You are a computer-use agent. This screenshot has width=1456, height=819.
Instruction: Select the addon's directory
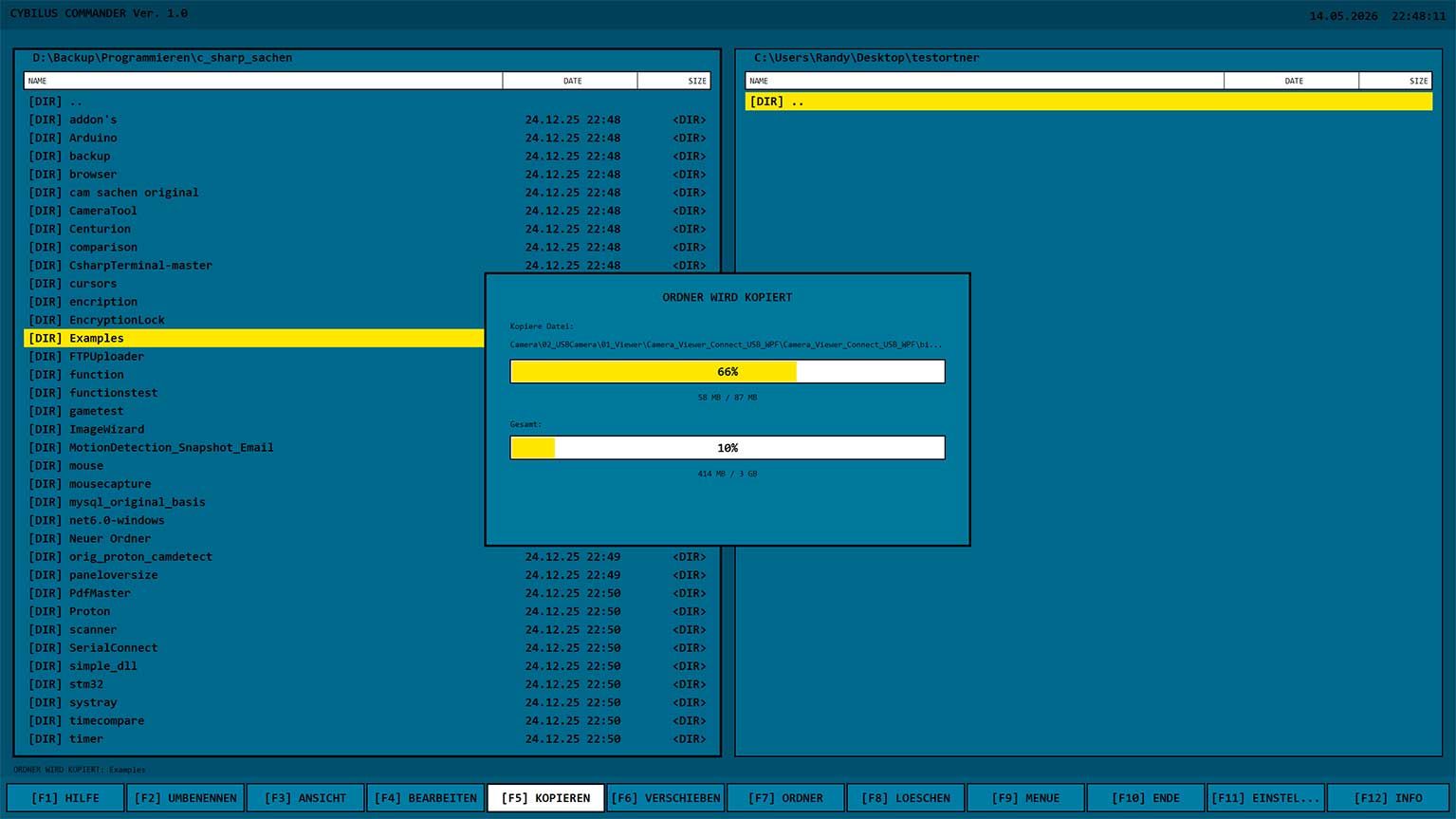pyautogui.click(x=367, y=120)
